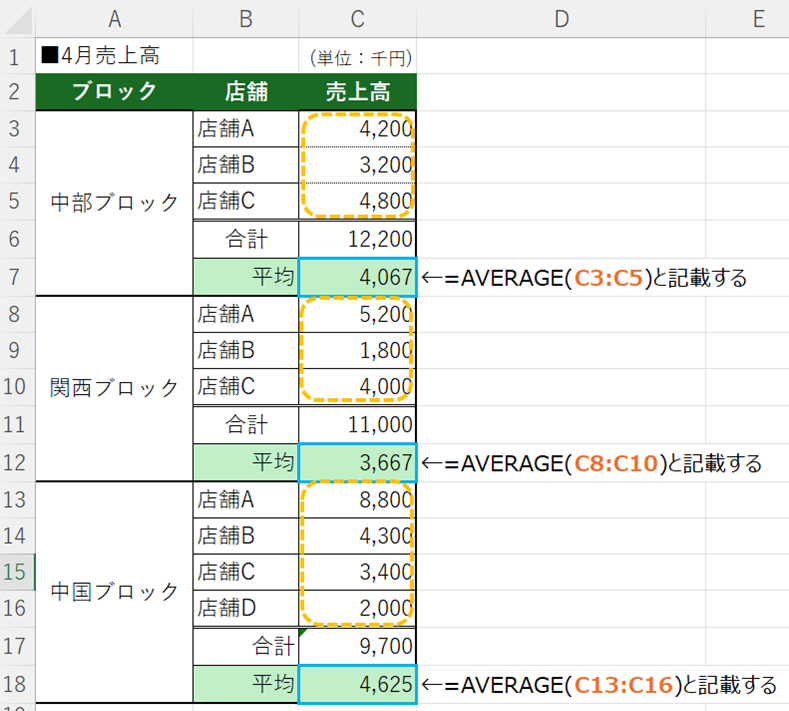Select the 関西ブロック merged cell
This screenshot has width=789, height=711.
click(x=114, y=387)
